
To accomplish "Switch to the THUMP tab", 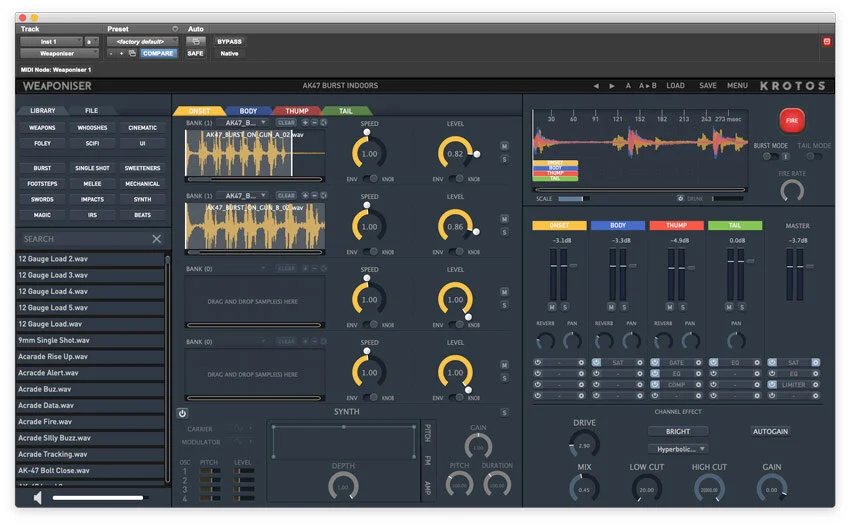I will click(297, 111).
